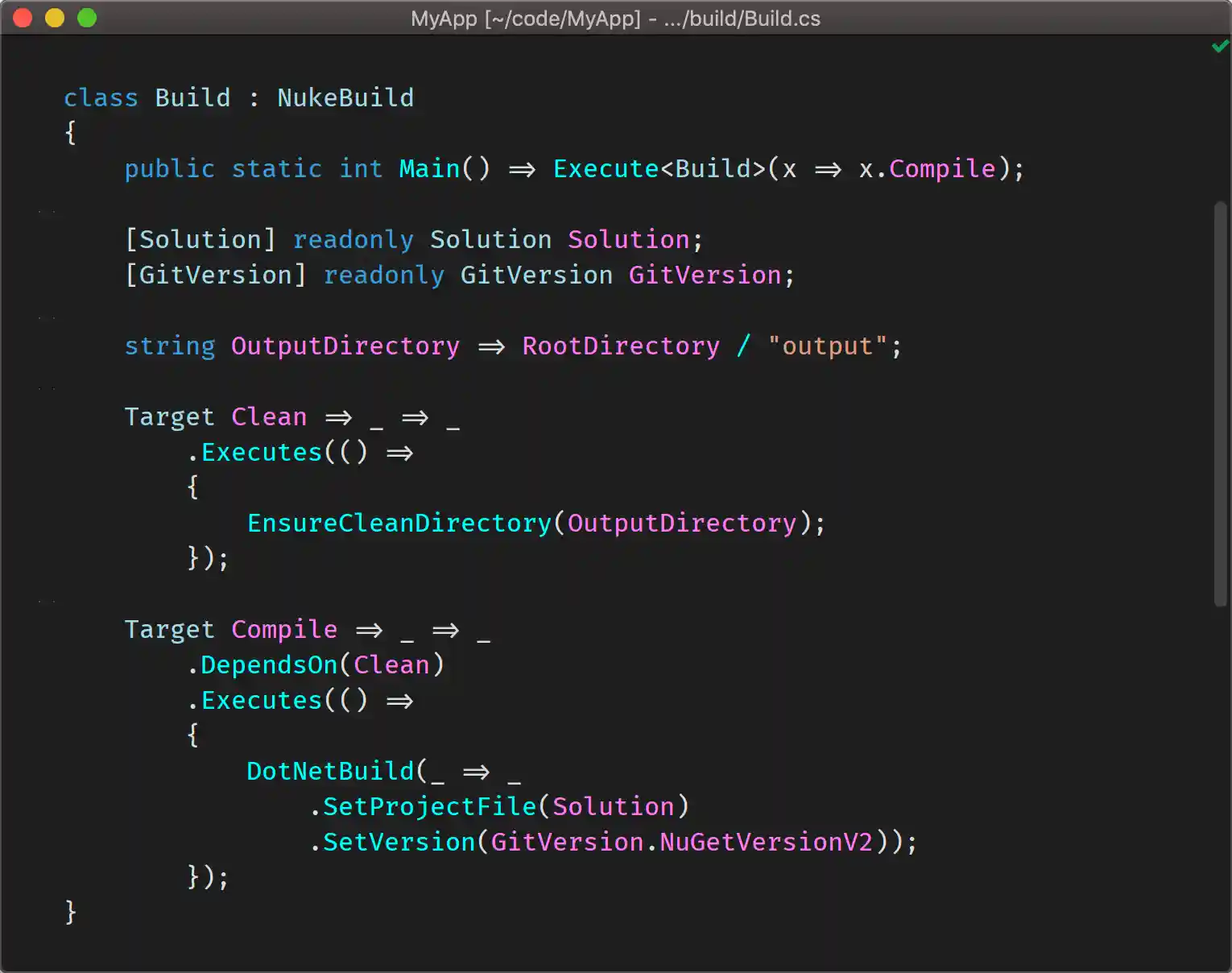Click the "output" string literal
This screenshot has width=1232, height=973.
coord(827,346)
